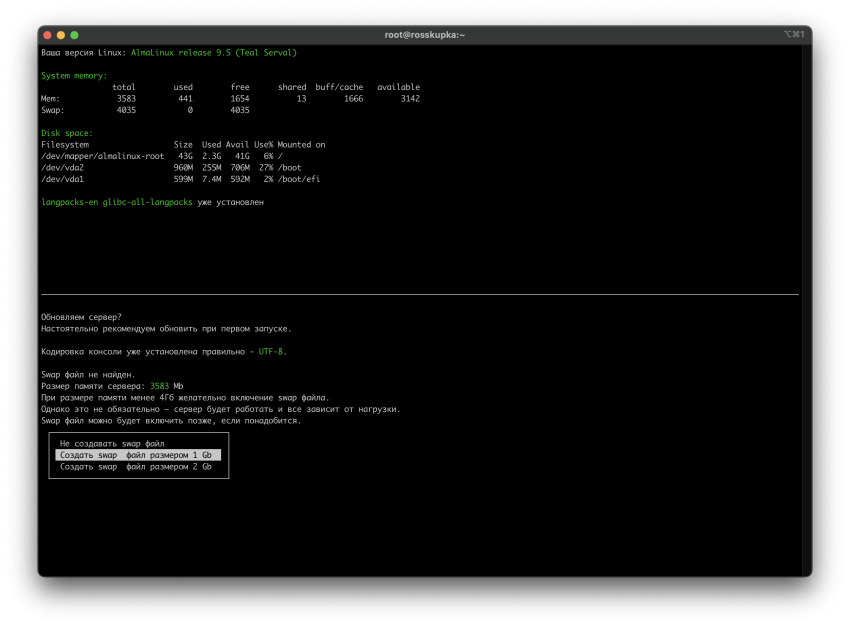Viewport: 850px width, 627px height.
Task: Click Mem total value 3583
Action: click(x=126, y=99)
